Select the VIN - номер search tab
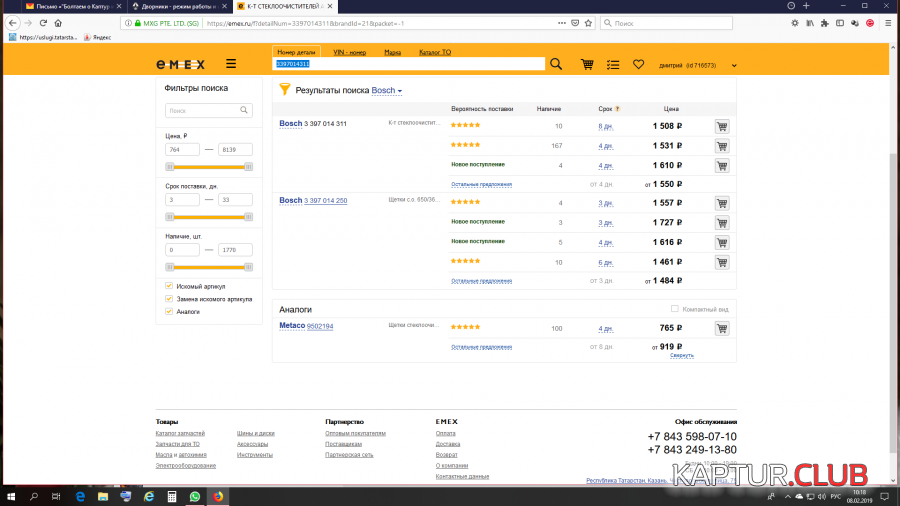This screenshot has height=506, width=900. (350, 52)
